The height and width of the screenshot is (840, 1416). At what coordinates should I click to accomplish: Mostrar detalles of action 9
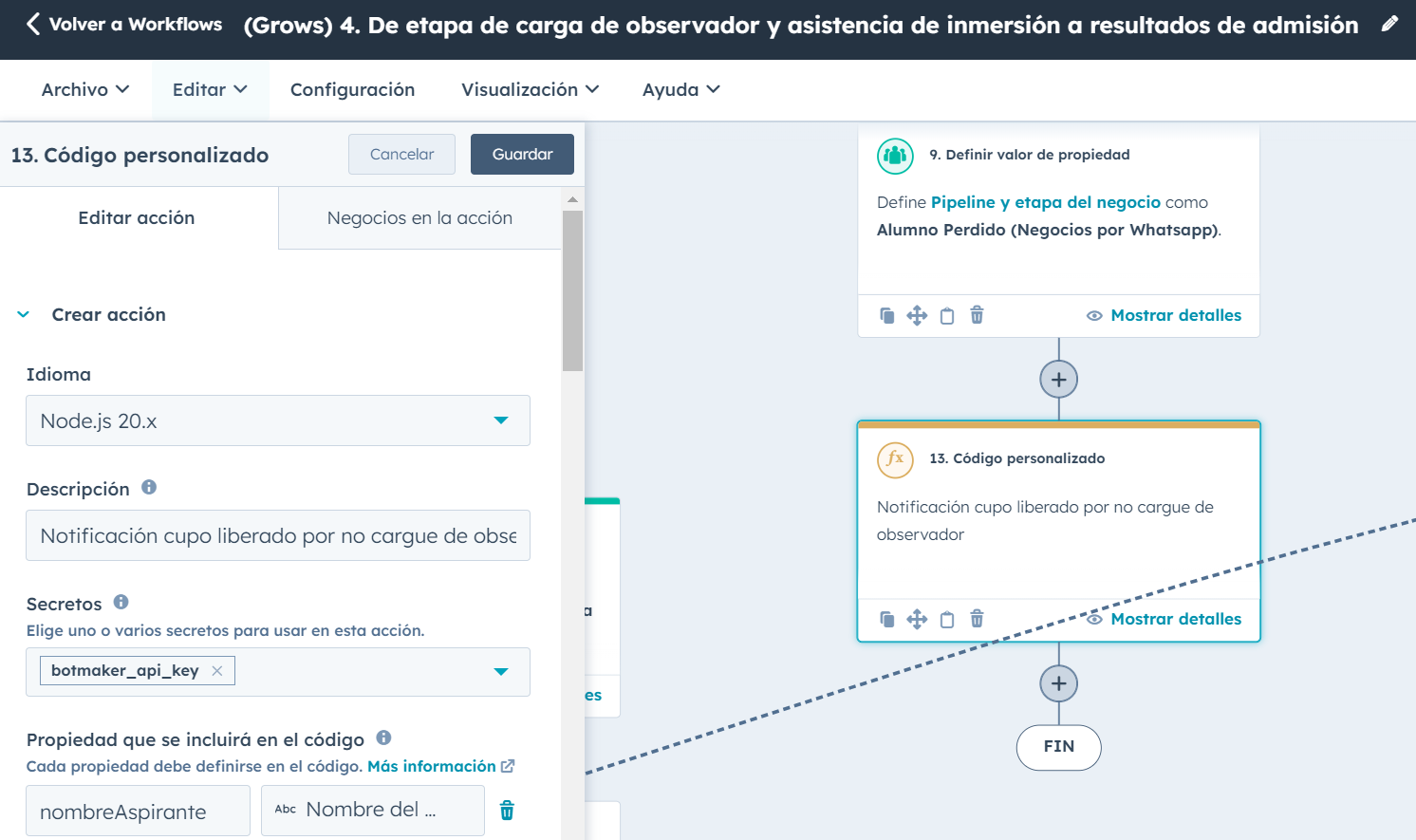[1164, 315]
